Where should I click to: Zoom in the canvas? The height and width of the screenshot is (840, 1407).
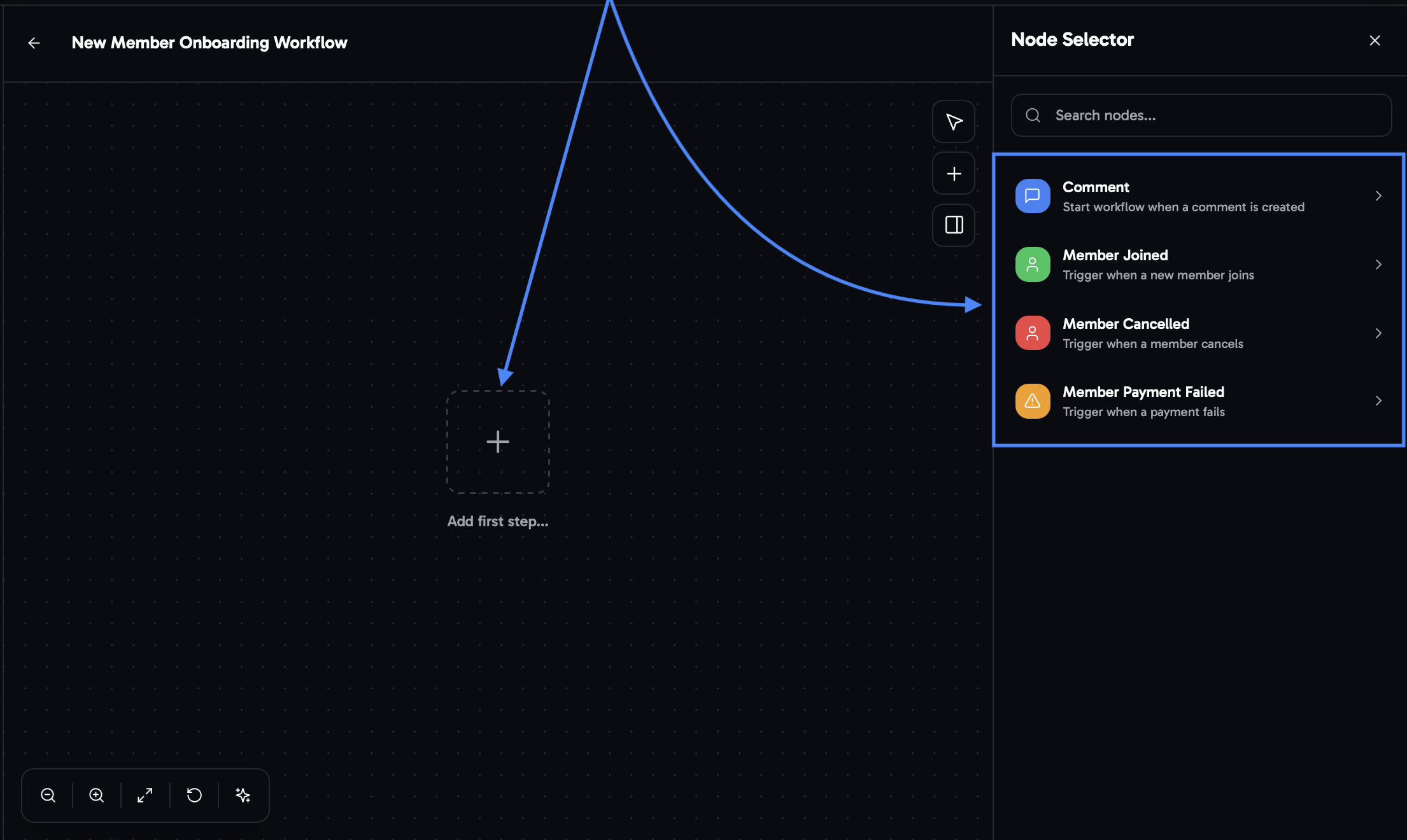(97, 795)
